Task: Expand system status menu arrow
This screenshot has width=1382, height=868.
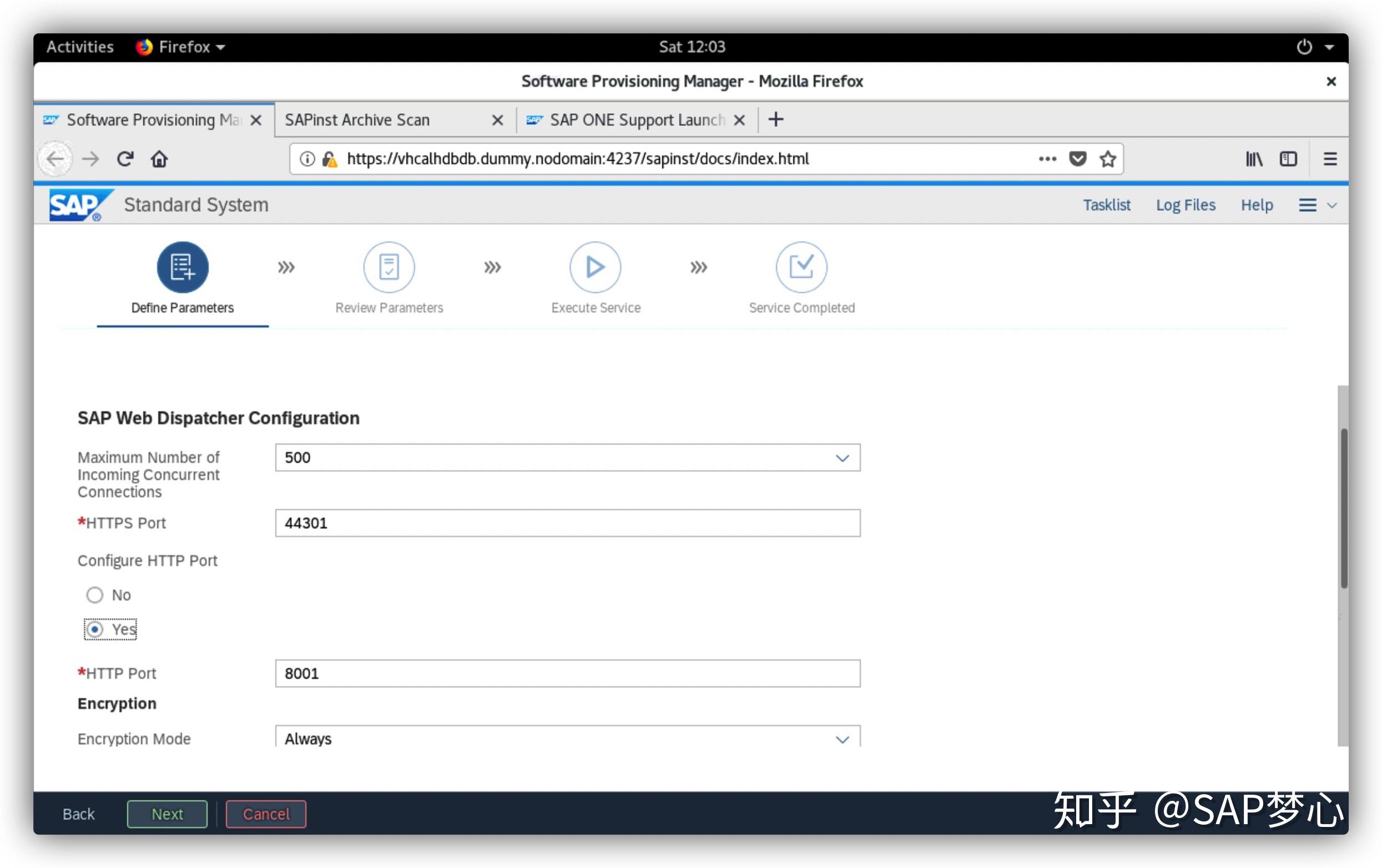Action: point(1329,47)
